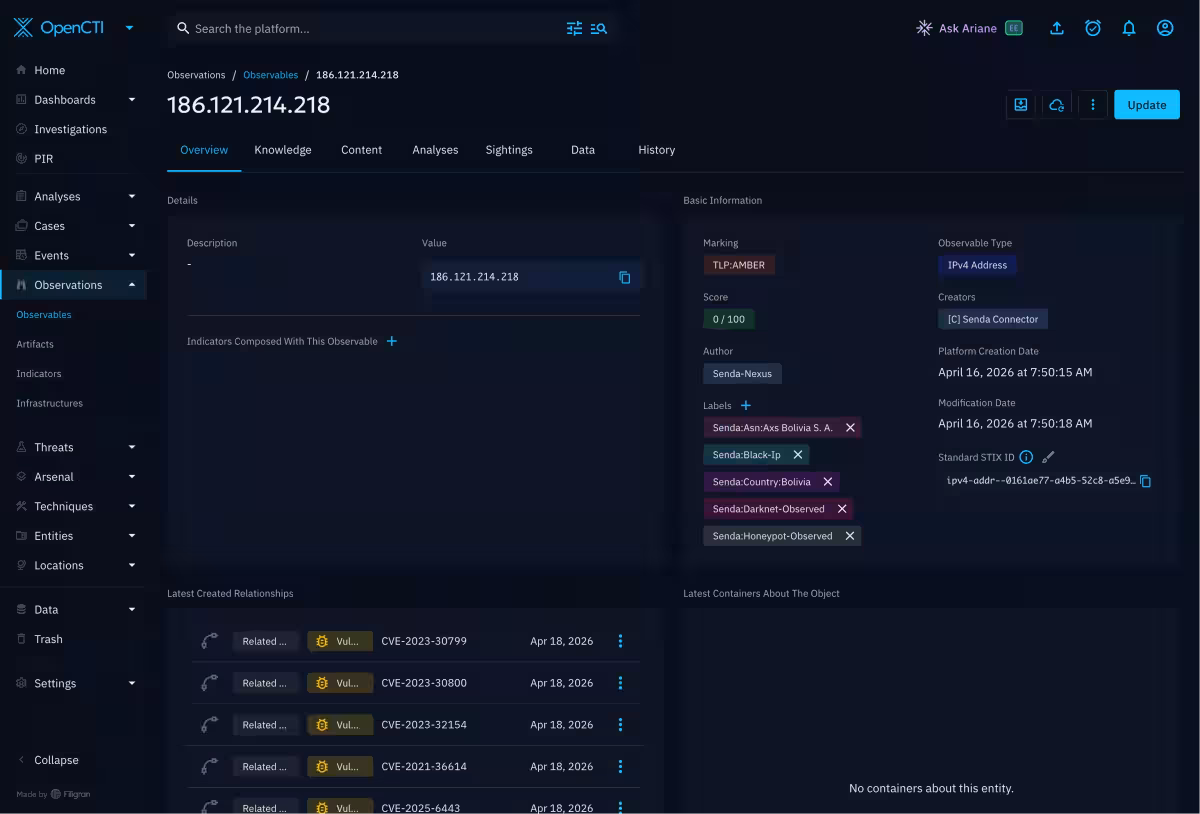1200x814 pixels.
Task: Click the data import upload icon
Action: [1057, 29]
